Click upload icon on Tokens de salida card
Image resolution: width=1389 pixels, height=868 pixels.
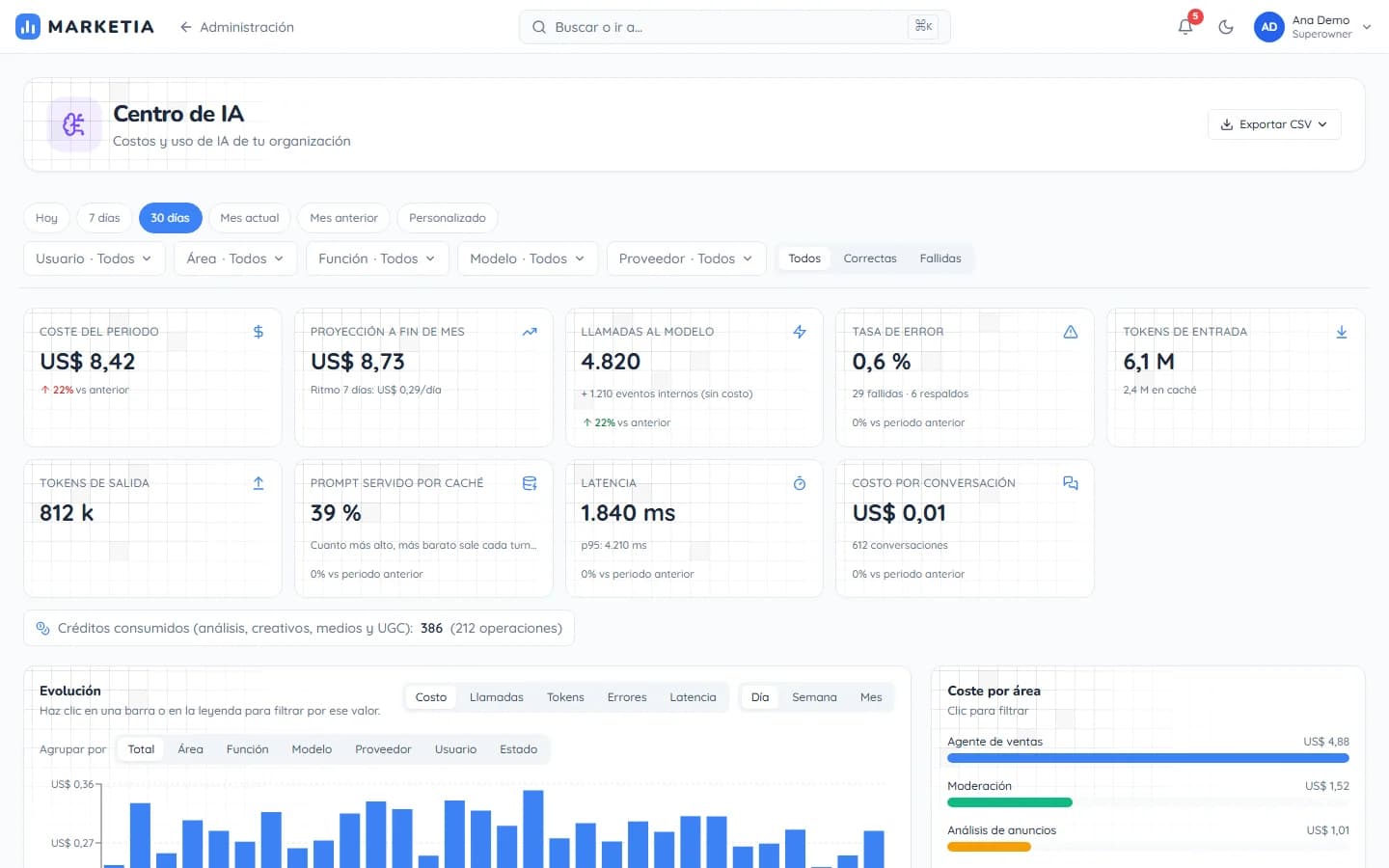pos(259,483)
